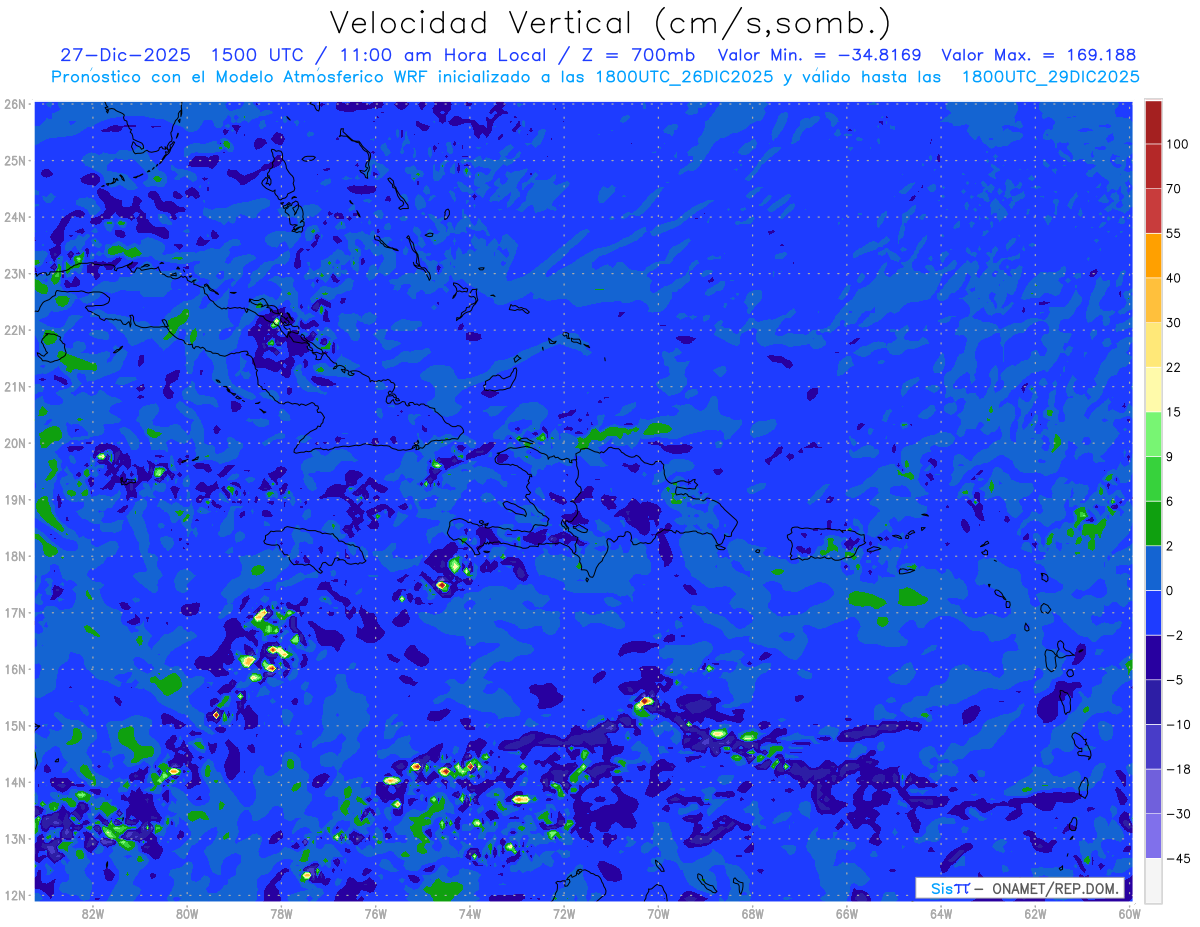Click the "70W" longitude label
The height and width of the screenshot is (927, 1200).
coord(658,914)
